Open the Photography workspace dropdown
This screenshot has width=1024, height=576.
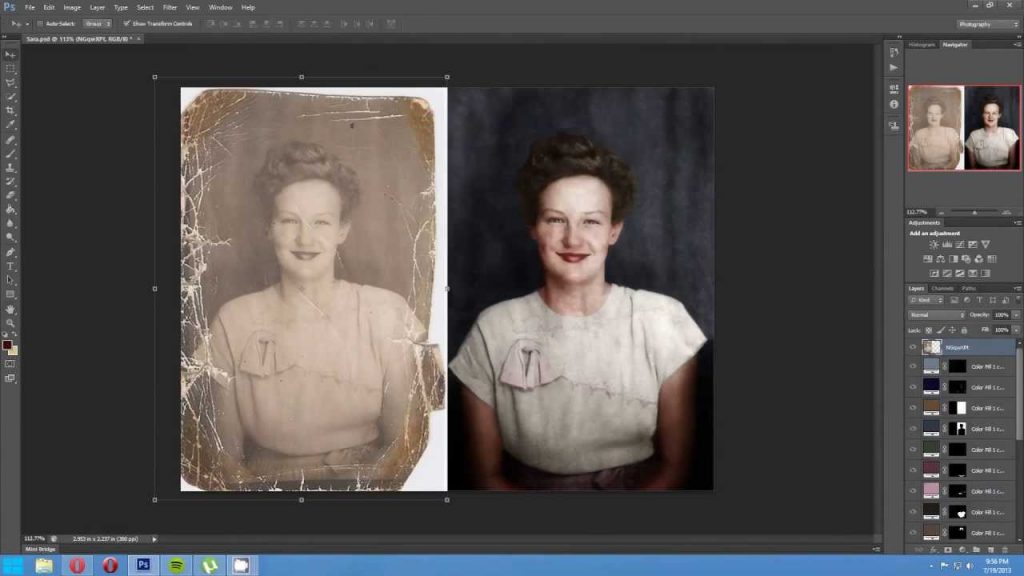[988, 24]
